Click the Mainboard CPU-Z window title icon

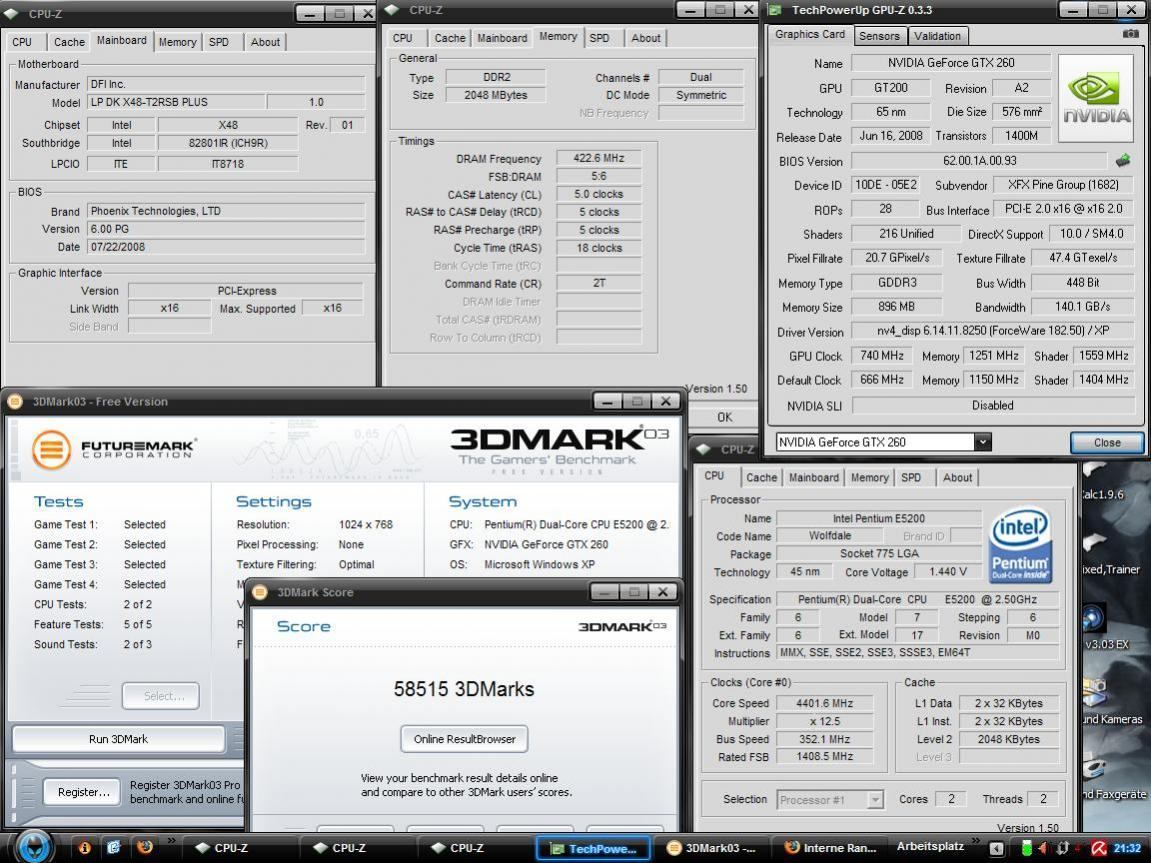(x=10, y=13)
